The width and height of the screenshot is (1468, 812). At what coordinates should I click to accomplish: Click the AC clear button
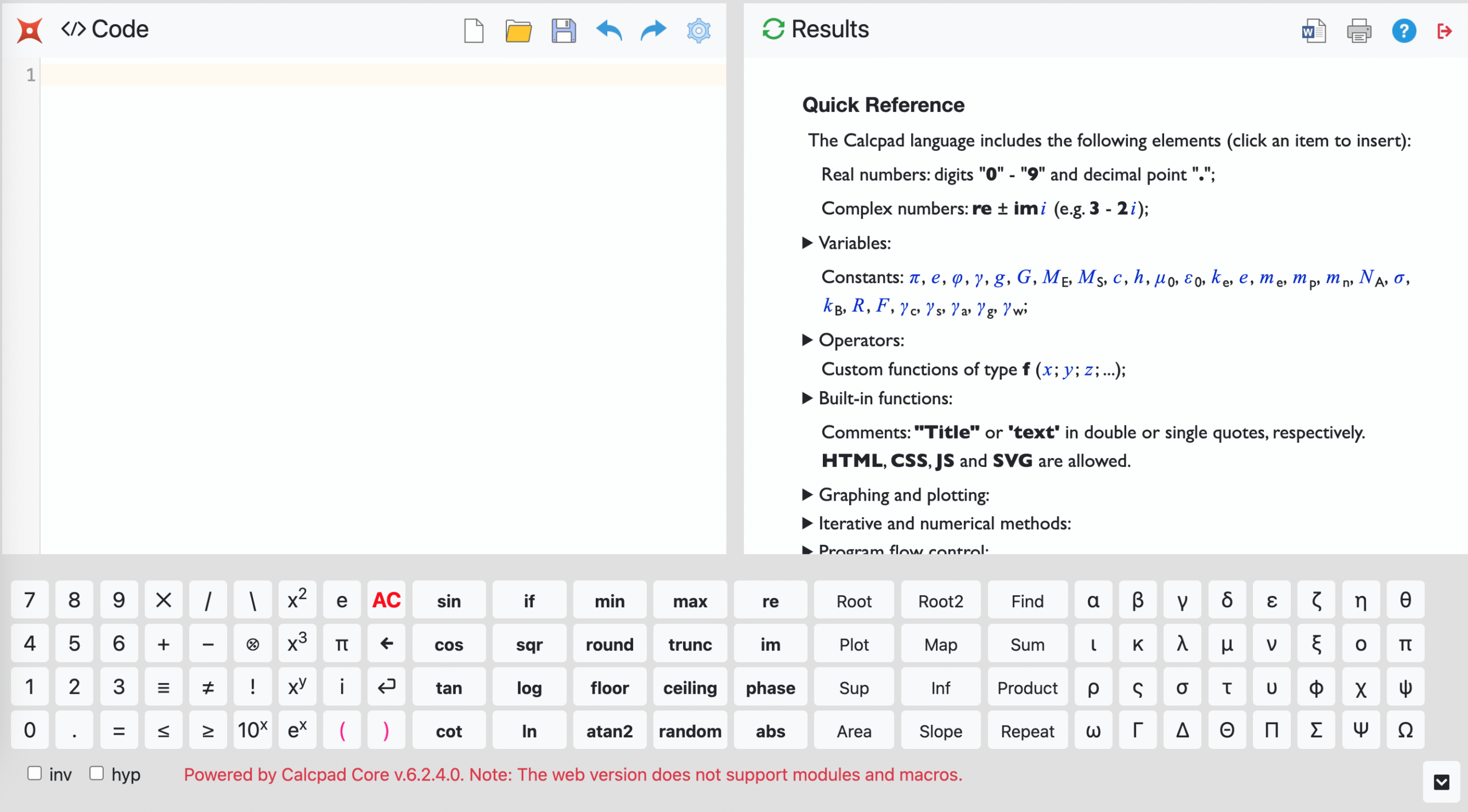coord(386,600)
